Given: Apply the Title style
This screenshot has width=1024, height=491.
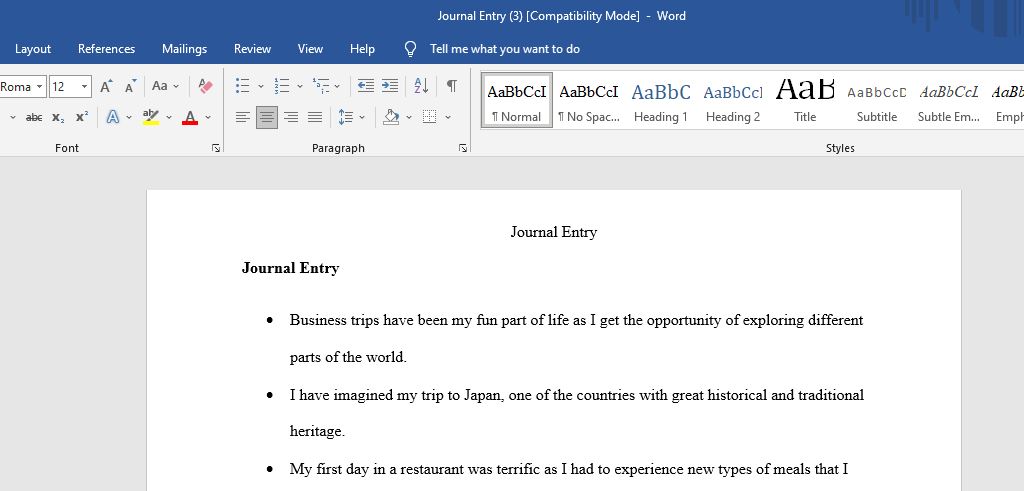Looking at the screenshot, I should (805, 101).
